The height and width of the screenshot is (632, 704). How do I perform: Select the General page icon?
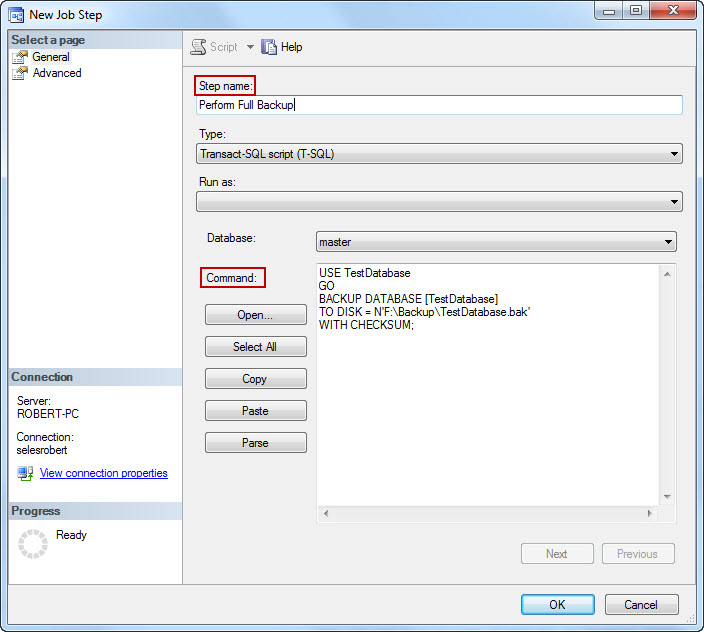coord(20,57)
